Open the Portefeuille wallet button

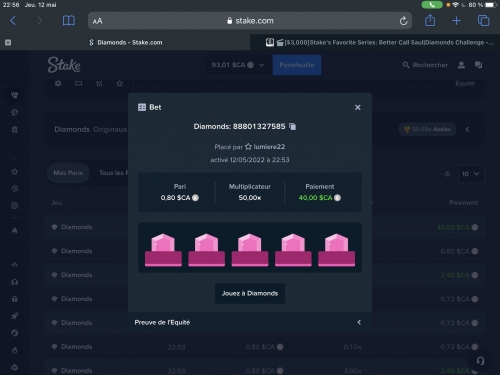click(x=297, y=65)
